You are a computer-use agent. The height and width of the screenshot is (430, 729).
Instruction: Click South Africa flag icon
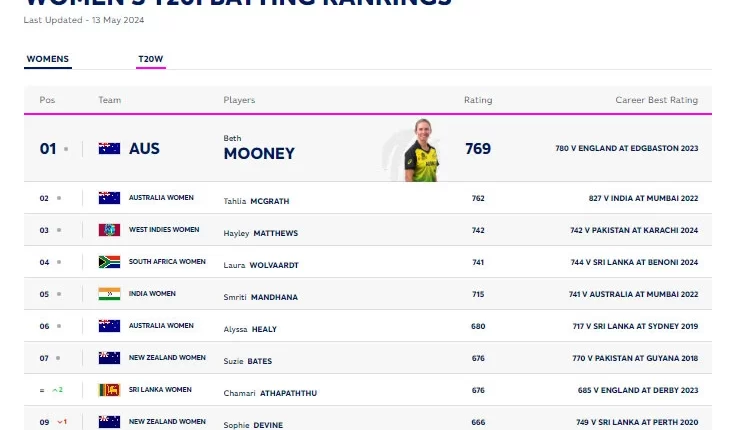[109, 262]
